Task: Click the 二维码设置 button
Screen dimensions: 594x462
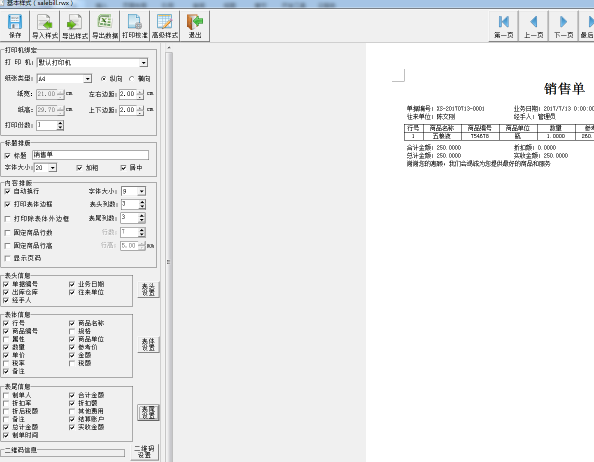Action: [x=144, y=452]
